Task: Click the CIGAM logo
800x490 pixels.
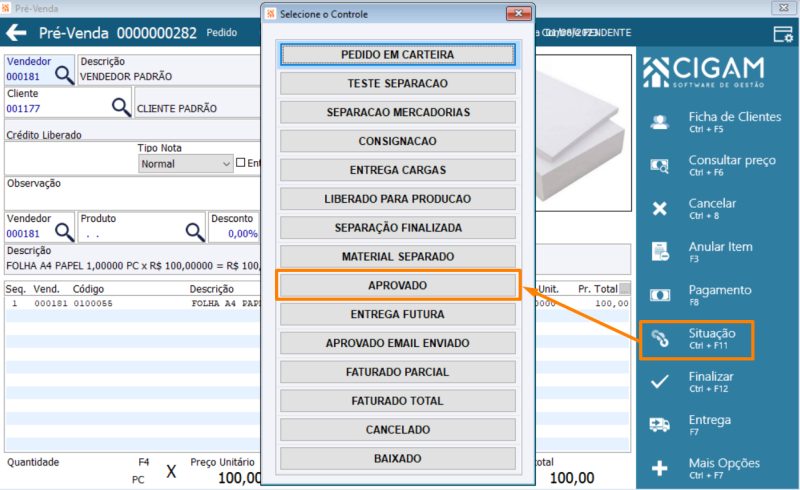Action: 704,72
